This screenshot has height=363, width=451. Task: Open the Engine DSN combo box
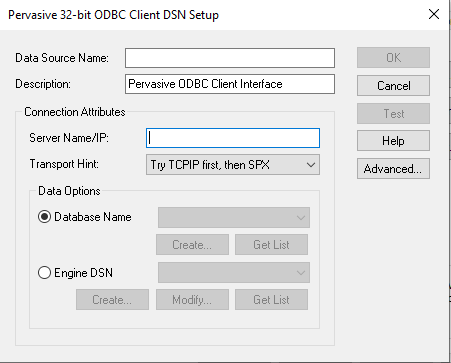point(234,273)
